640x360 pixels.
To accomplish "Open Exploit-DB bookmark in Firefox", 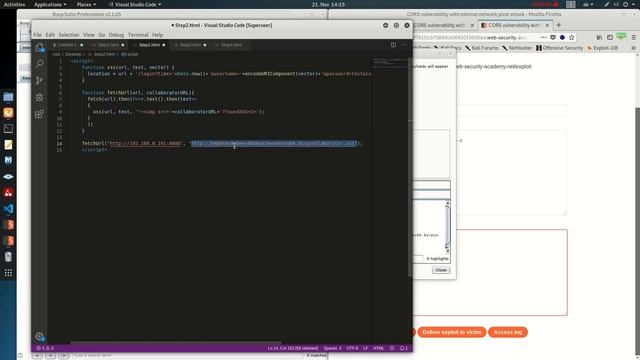I will 602,48.
